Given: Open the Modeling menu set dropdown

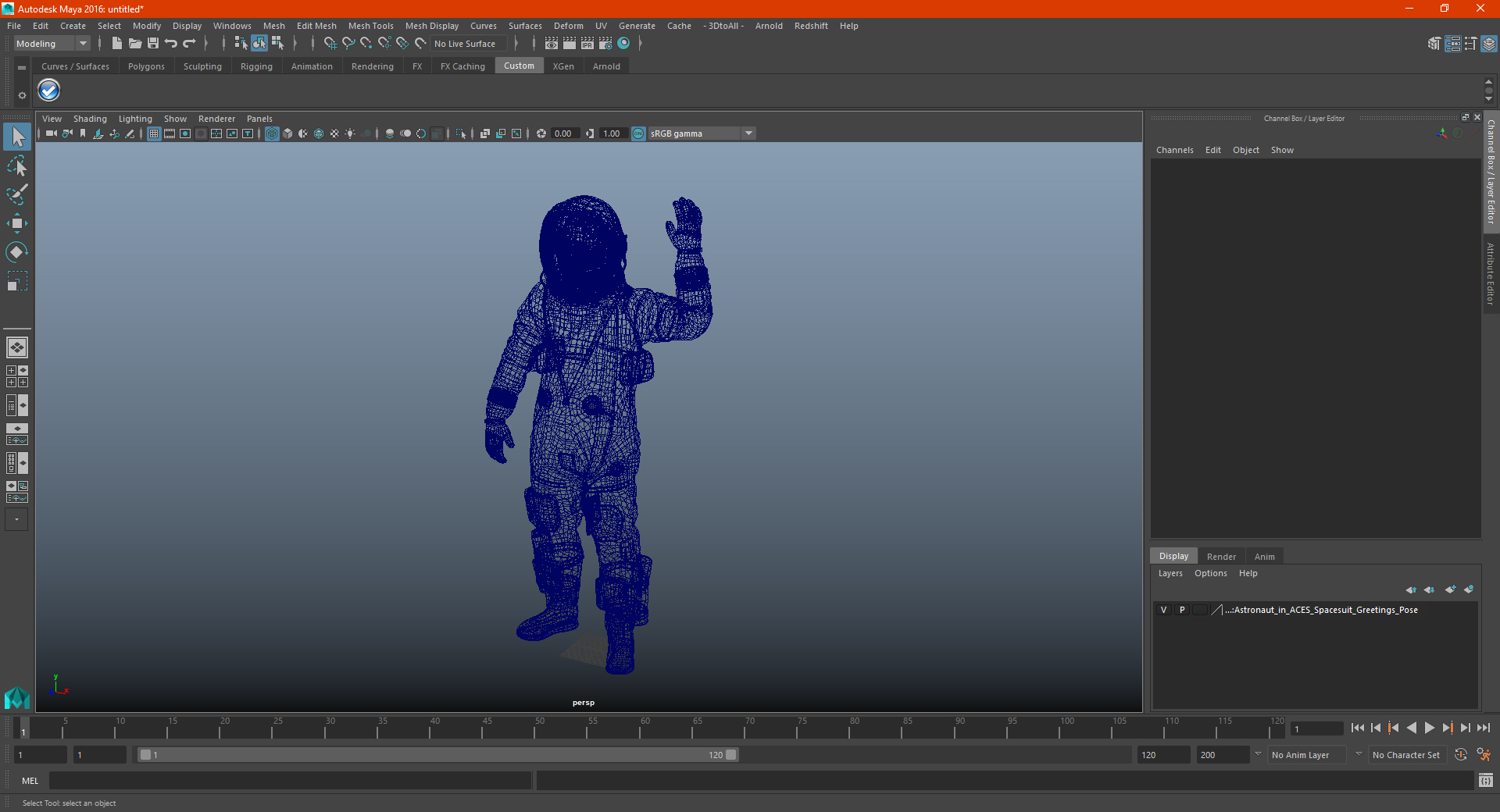Looking at the screenshot, I should 52,44.
